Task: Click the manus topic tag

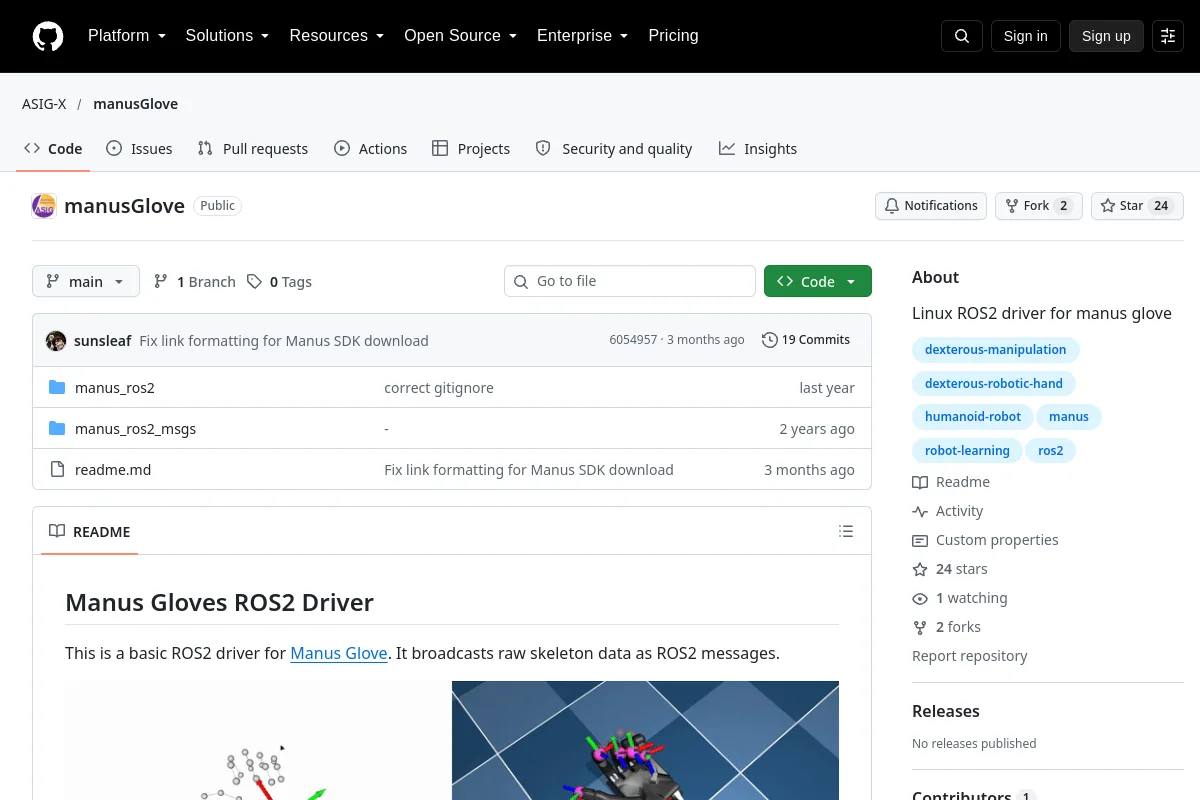Action: click(x=1069, y=417)
